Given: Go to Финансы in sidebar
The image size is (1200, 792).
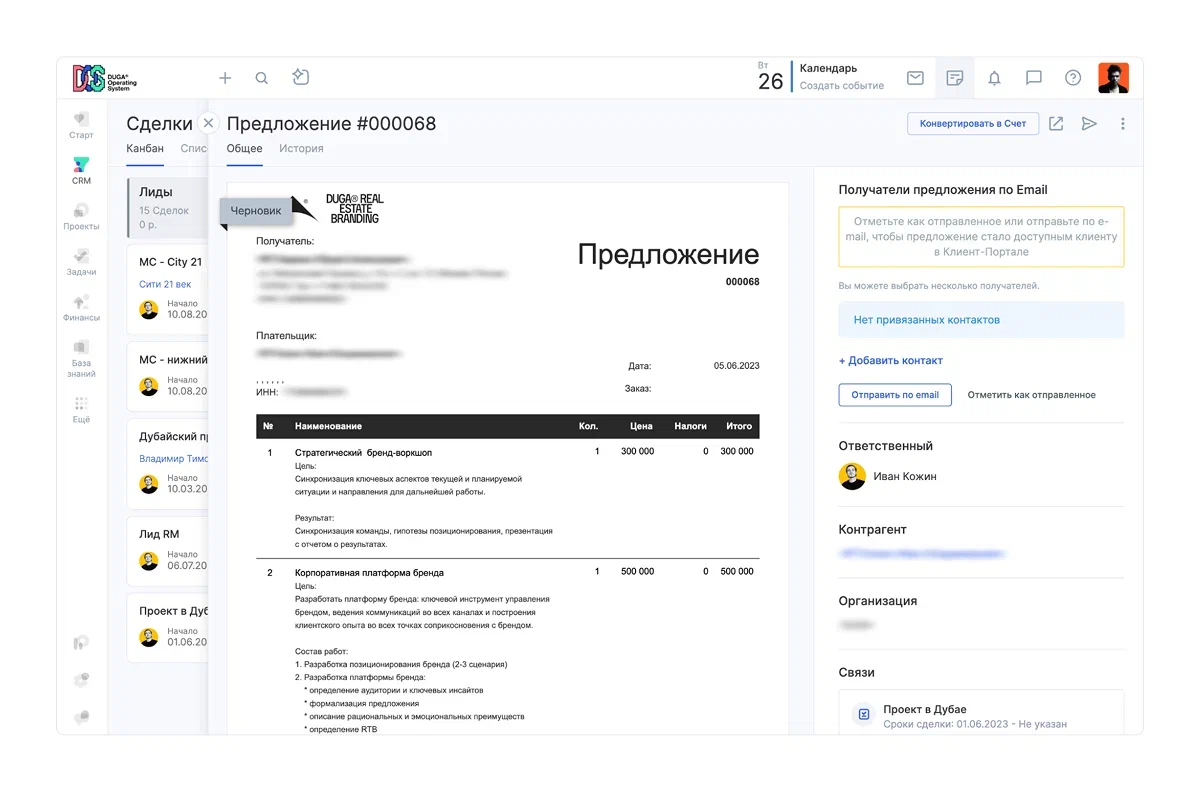Looking at the screenshot, I should (x=82, y=307).
